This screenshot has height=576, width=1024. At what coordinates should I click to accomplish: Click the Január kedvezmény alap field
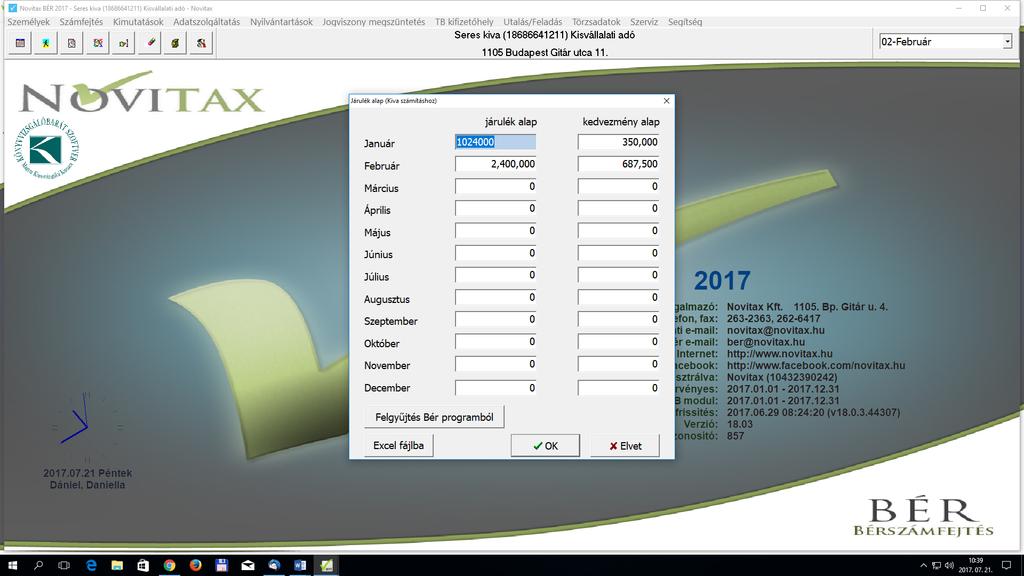(x=618, y=142)
